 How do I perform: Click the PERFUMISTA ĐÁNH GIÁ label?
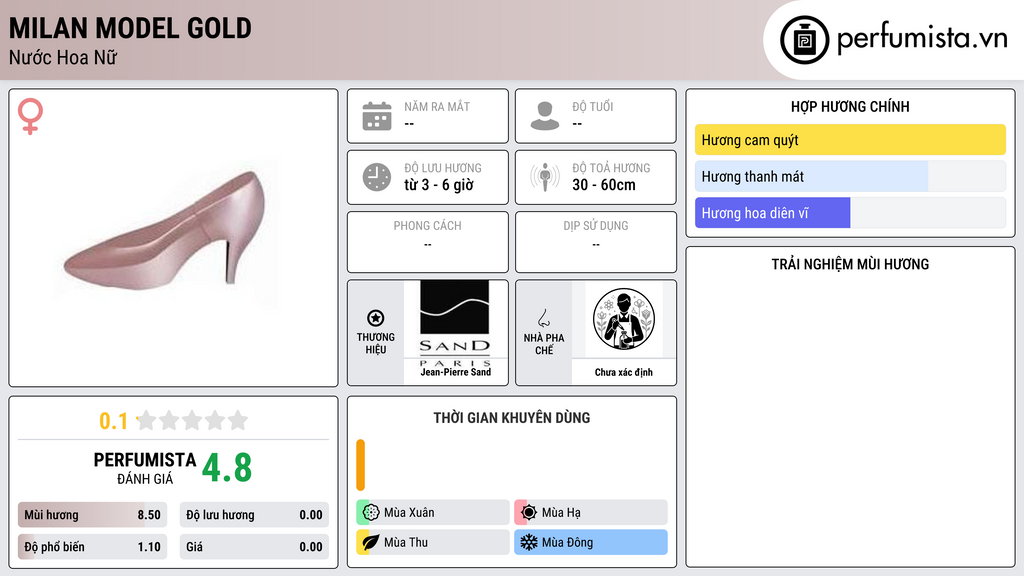pos(144,468)
